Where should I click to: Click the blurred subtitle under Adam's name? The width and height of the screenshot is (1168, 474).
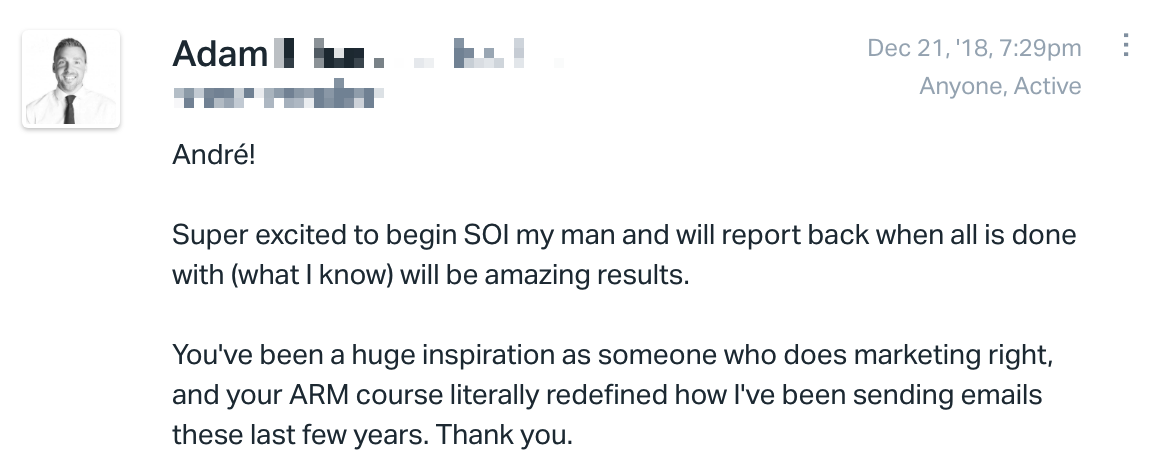click(x=278, y=97)
